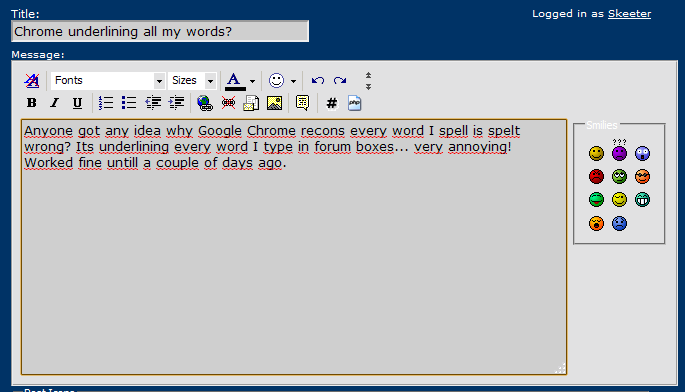Click the word 'recons' in message
Image resolution: width=685 pixels, height=392 pixels.
(x=323, y=131)
